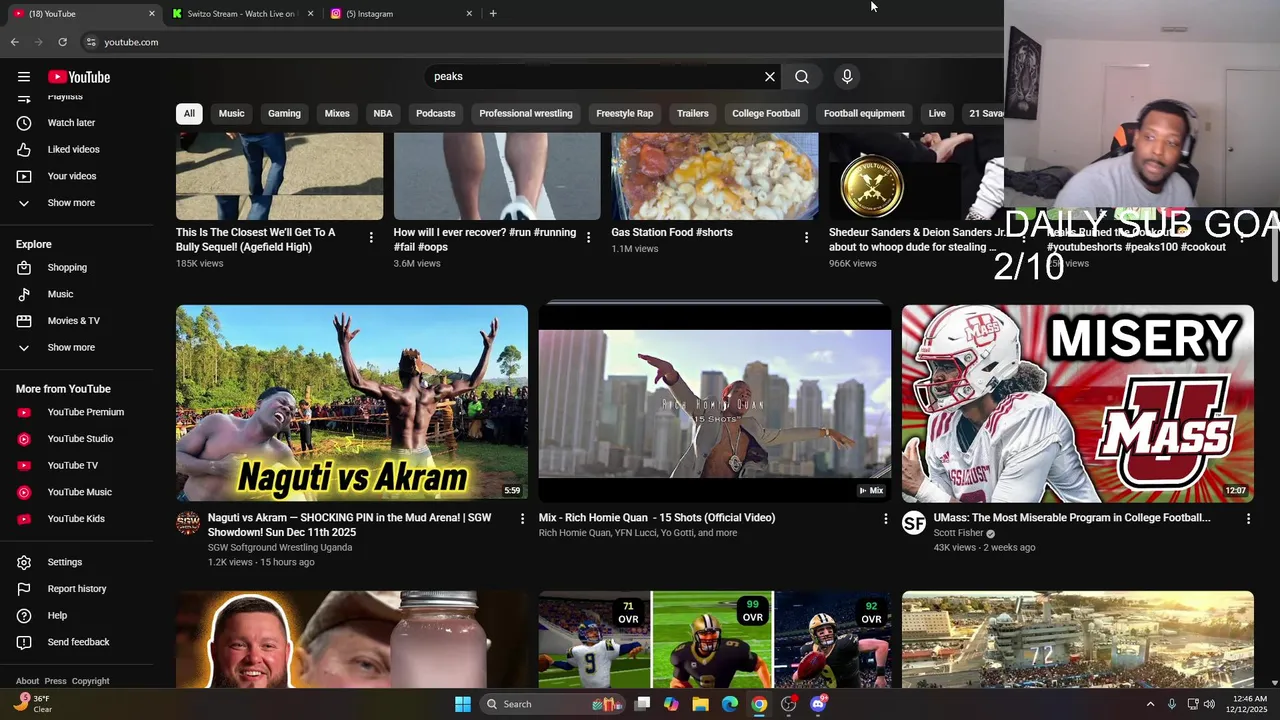Start voice search with microphone icon

click(x=847, y=77)
